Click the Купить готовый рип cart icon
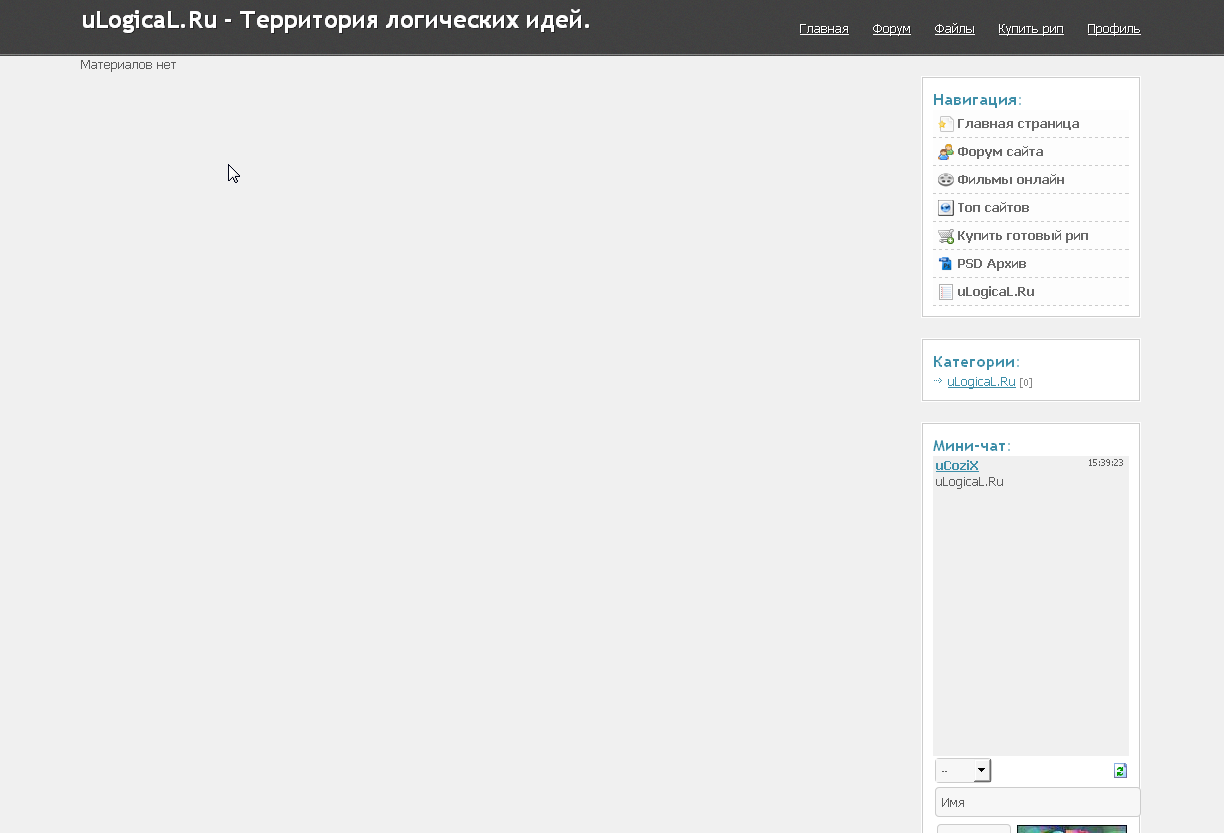Viewport: 1224px width, 833px height. pyautogui.click(x=945, y=236)
